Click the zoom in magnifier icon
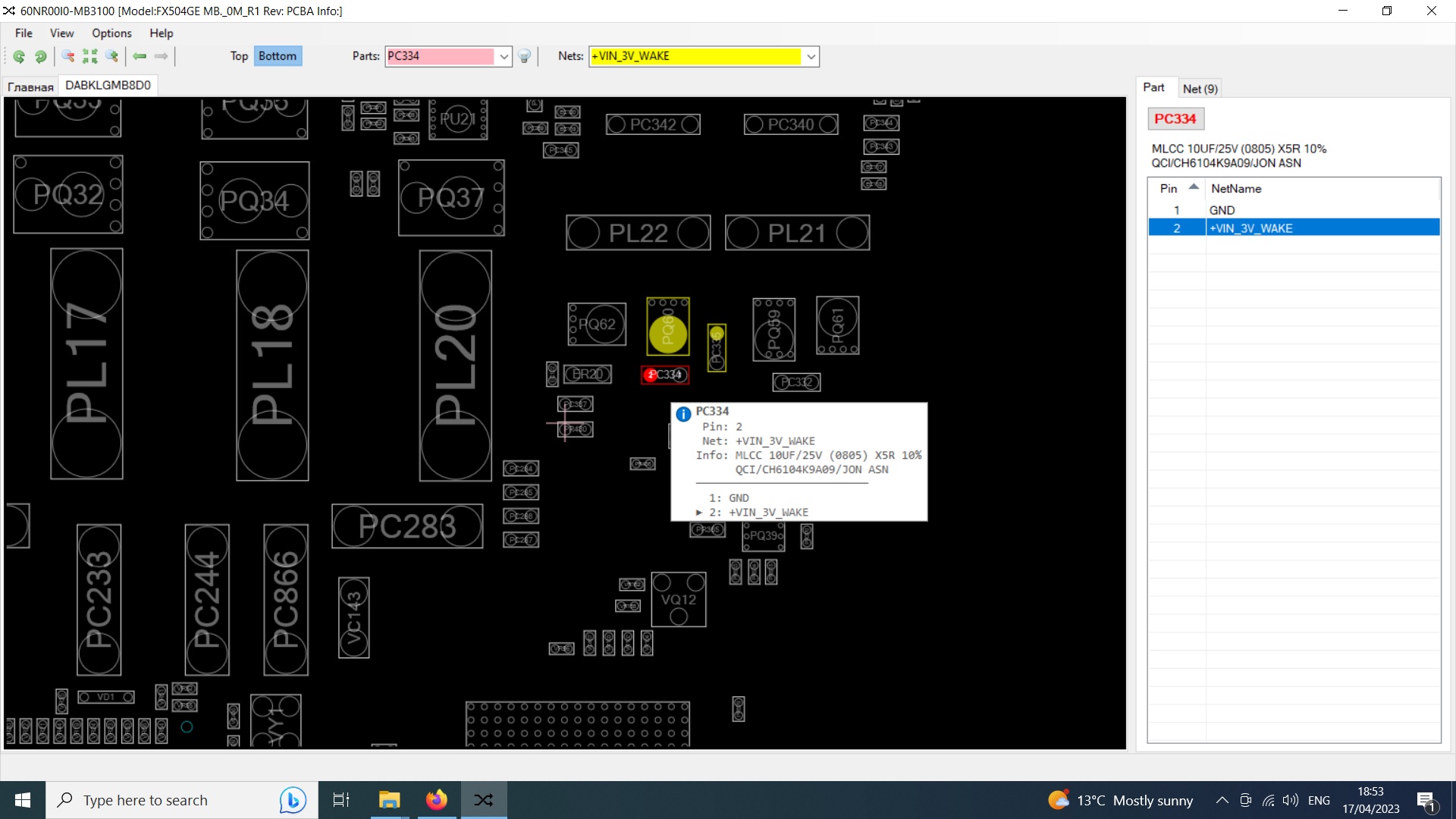 [112, 56]
